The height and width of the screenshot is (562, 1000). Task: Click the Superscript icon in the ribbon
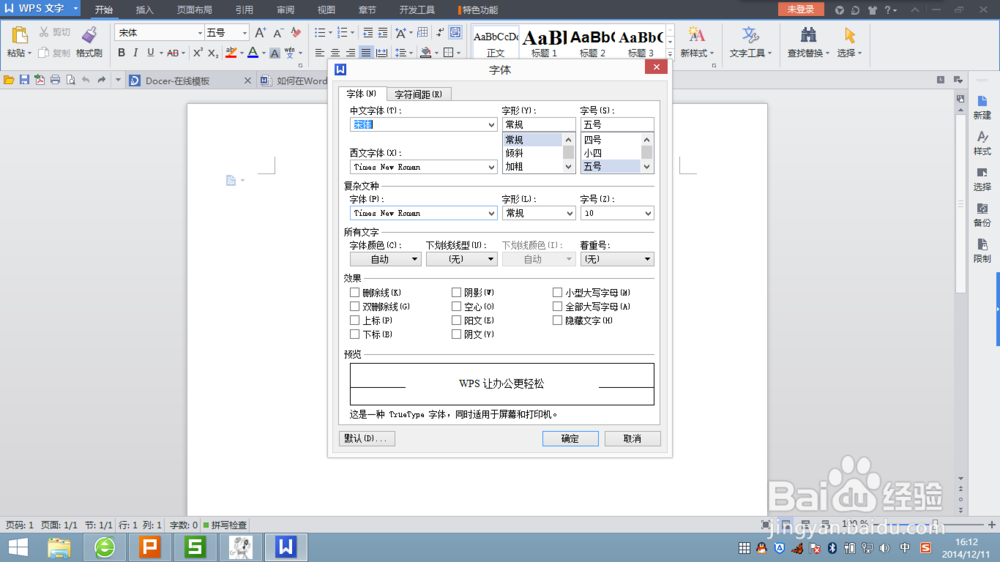pyautogui.click(x=198, y=53)
